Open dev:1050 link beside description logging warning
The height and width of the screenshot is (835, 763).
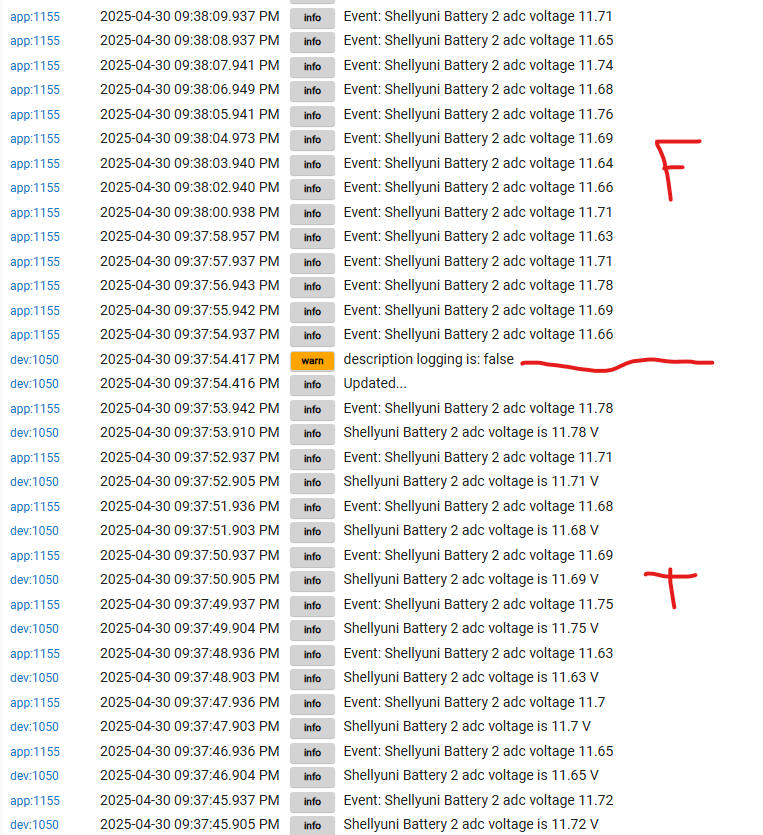[35, 360]
